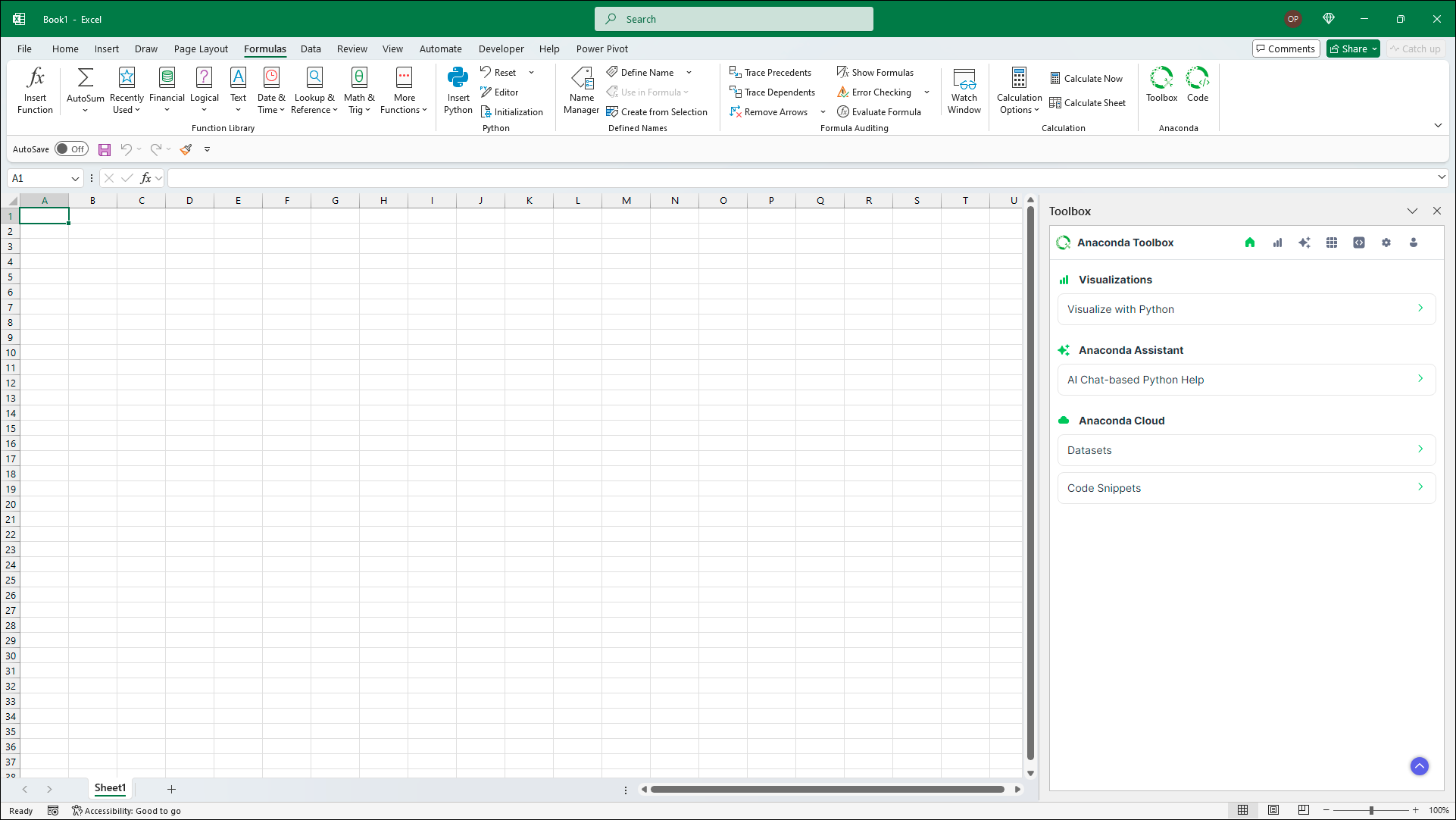Open the Error Checking dropdown arrow
Screen dimensions: 1456x820
926,92
